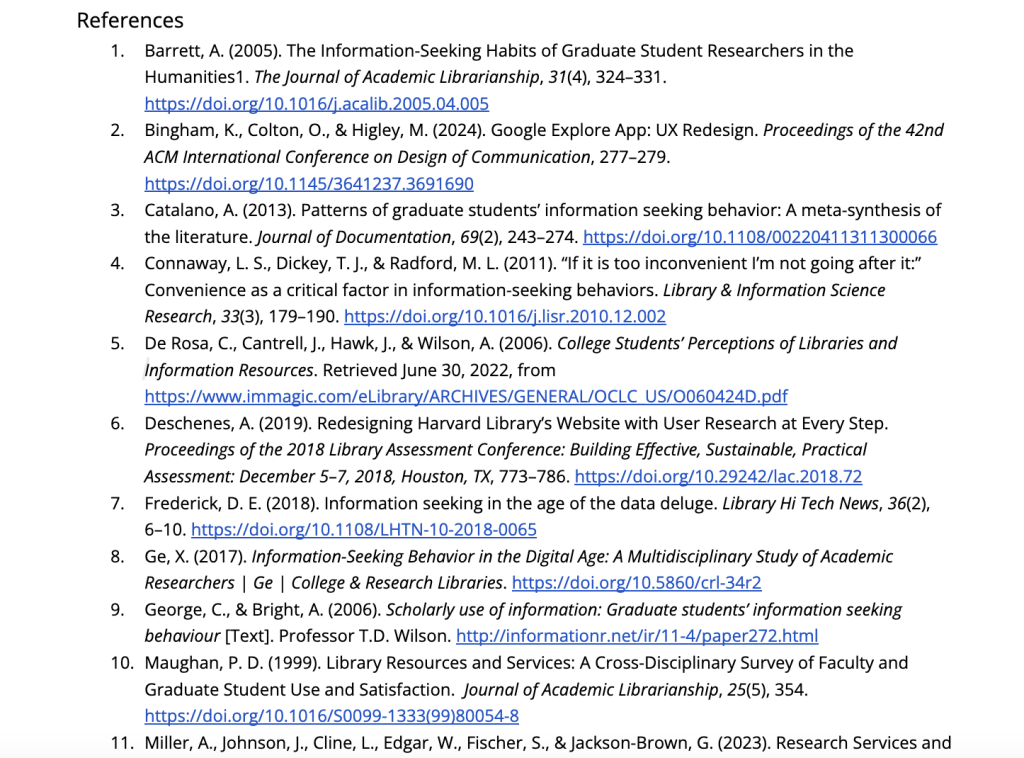Open the Barrett 2005 acalib DOI link
This screenshot has height=758, width=1024.
317,104
